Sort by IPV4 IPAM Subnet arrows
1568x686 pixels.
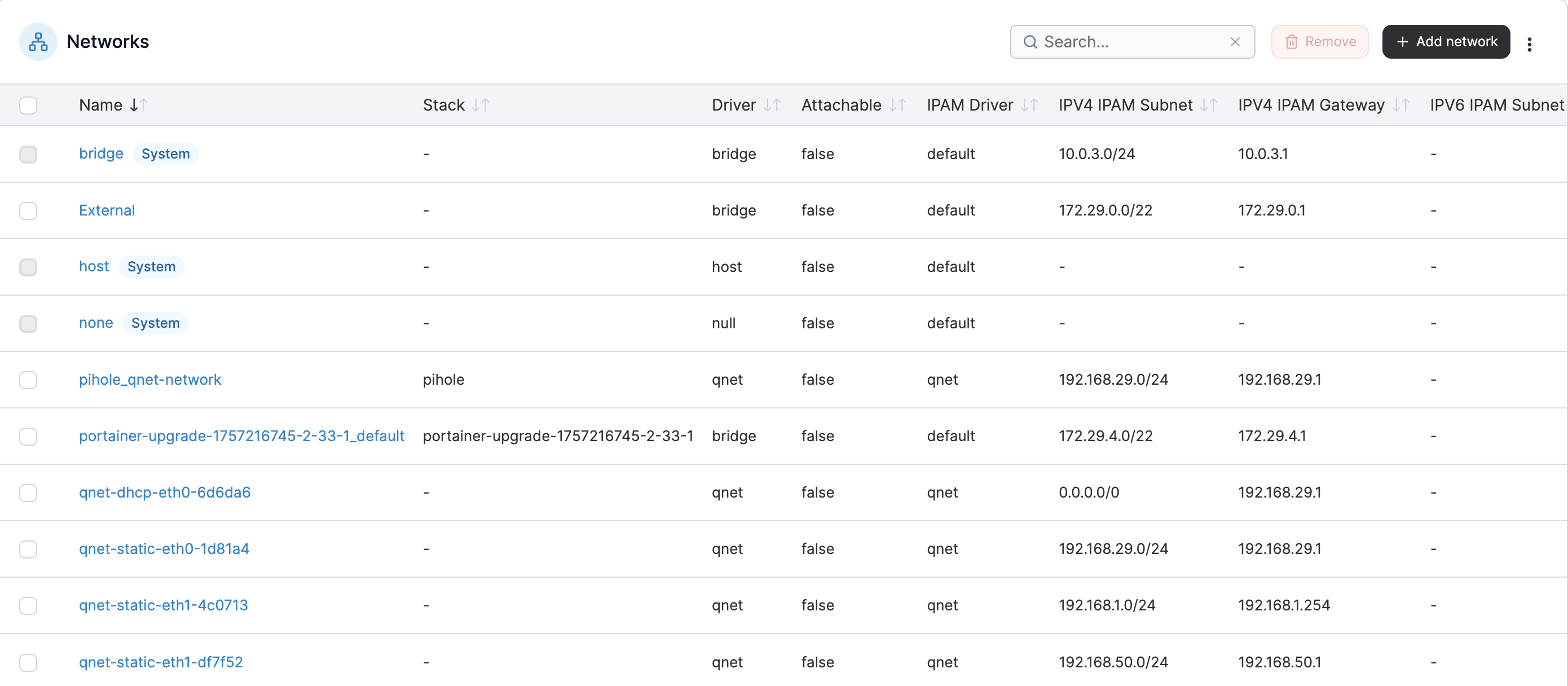(x=1208, y=105)
